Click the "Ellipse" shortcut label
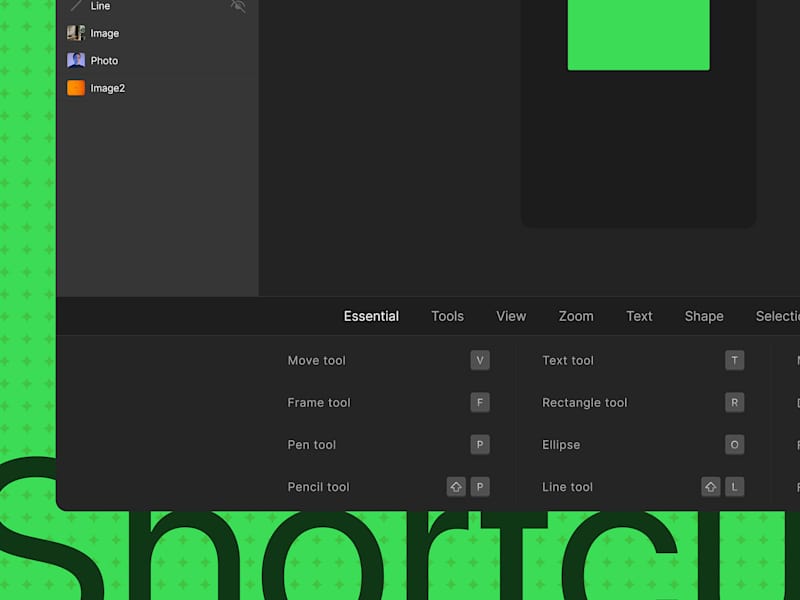Viewport: 800px width, 600px height. (x=561, y=445)
